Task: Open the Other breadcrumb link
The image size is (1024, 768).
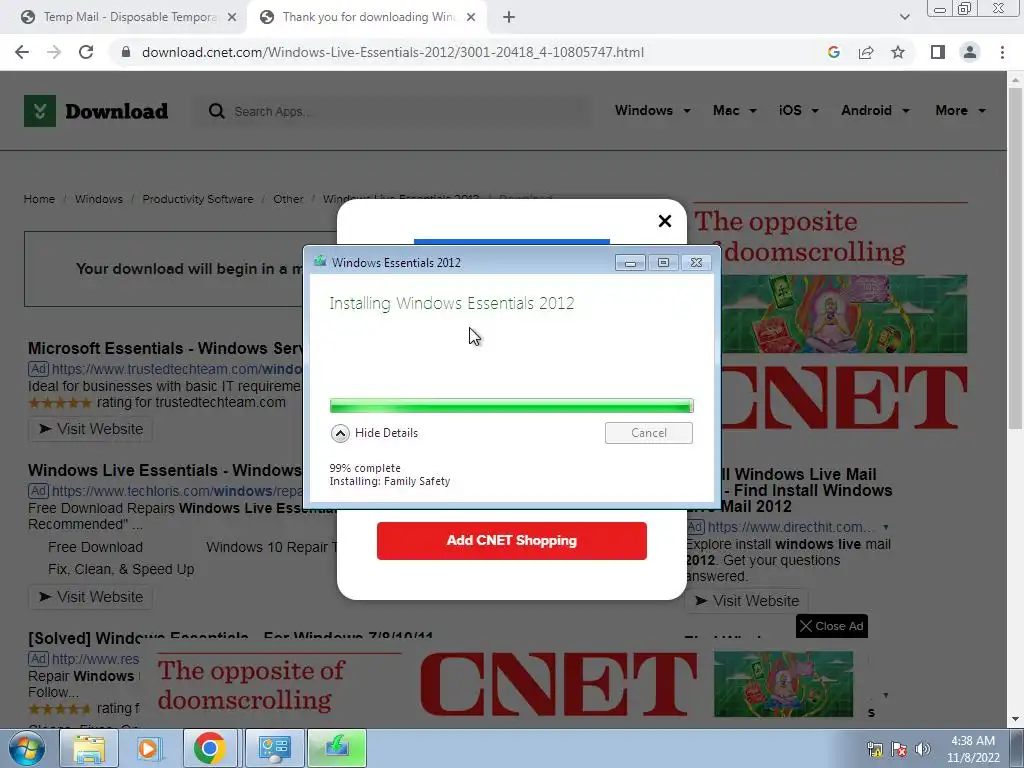Action: click(x=288, y=199)
